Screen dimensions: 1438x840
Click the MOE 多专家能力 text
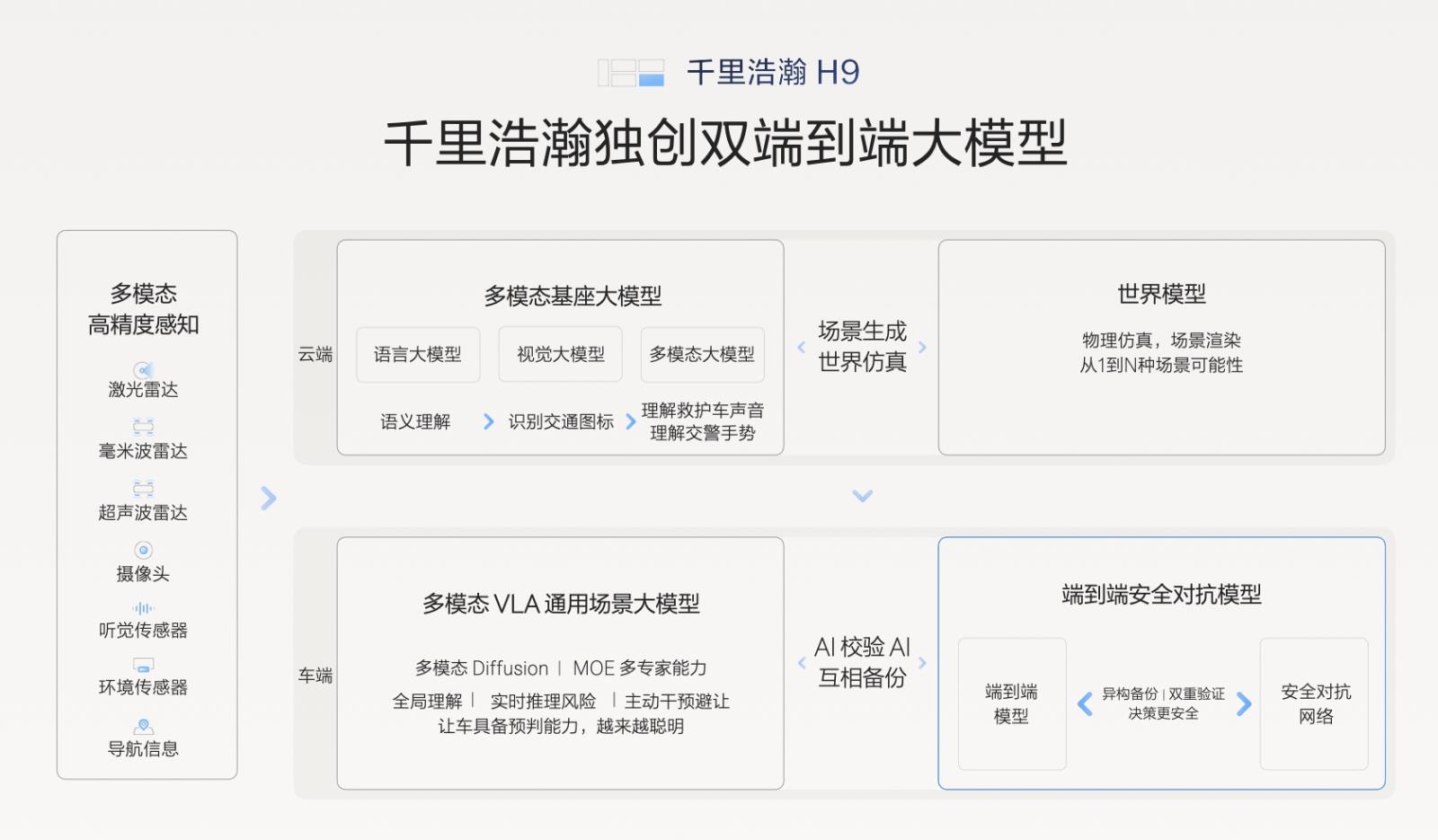click(x=640, y=668)
